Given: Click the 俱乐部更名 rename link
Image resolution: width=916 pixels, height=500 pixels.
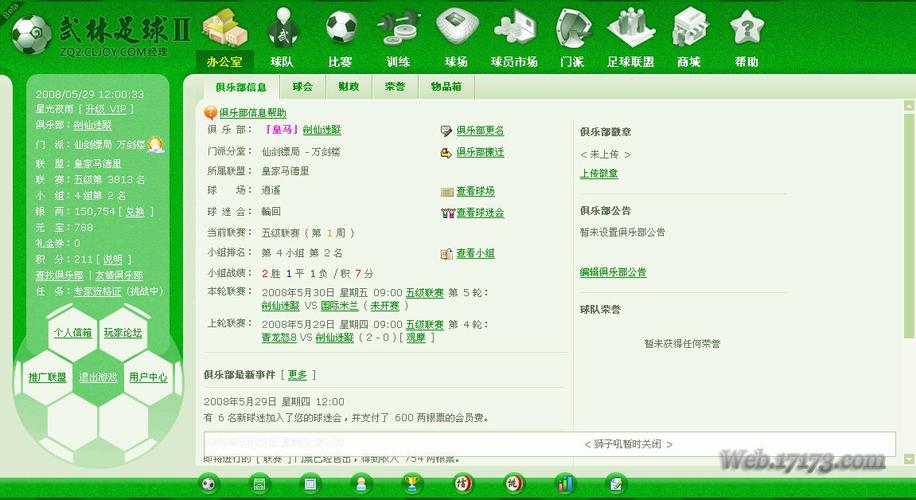Looking at the screenshot, I should coord(480,131).
